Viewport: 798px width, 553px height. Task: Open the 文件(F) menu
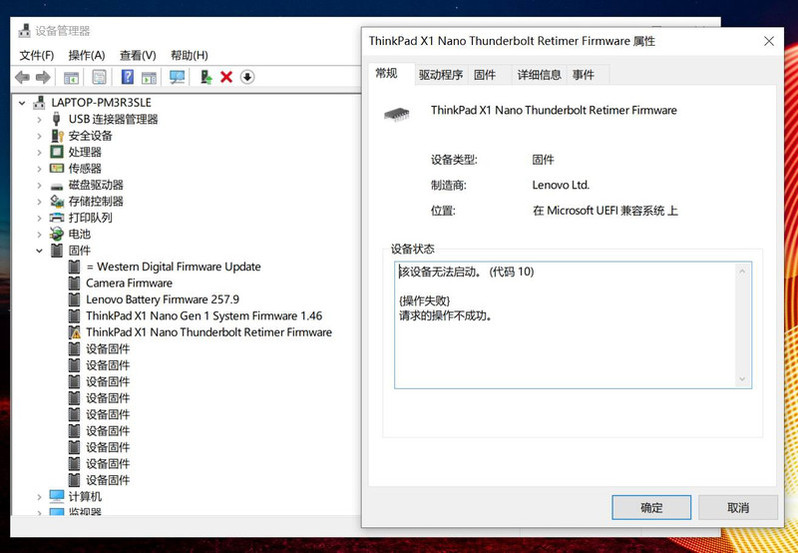coord(37,55)
